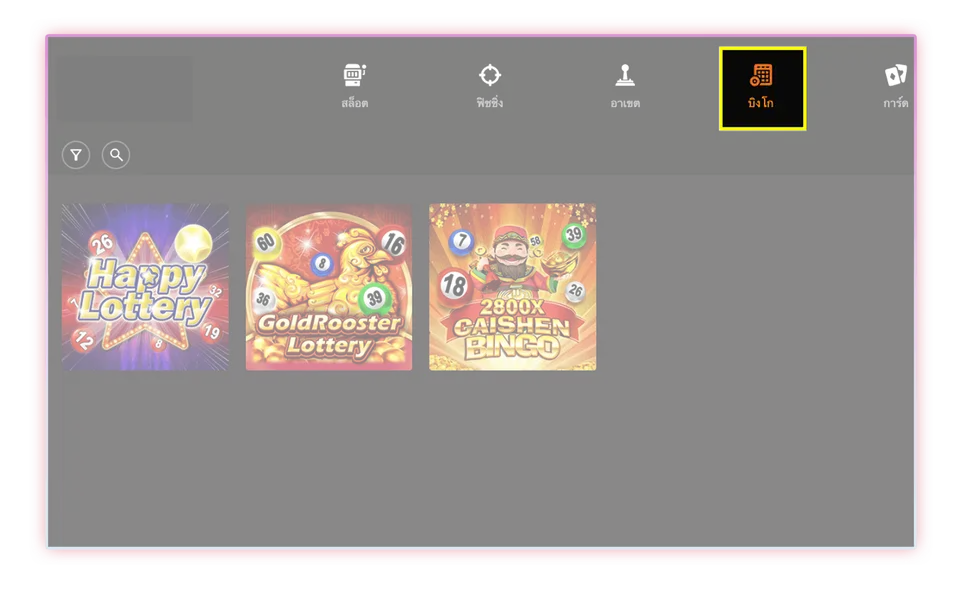Screen dimensions: 953x603
Task: Open the Happy Lottery game
Action: [145, 287]
